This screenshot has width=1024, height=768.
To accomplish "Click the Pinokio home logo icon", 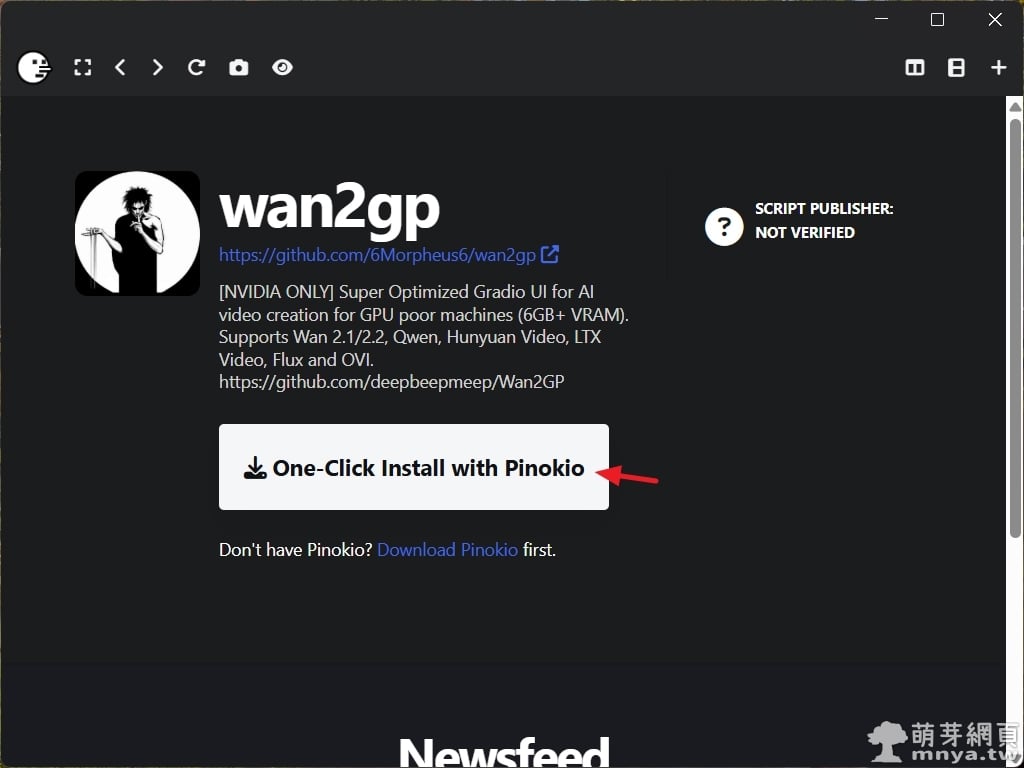I will 33,67.
